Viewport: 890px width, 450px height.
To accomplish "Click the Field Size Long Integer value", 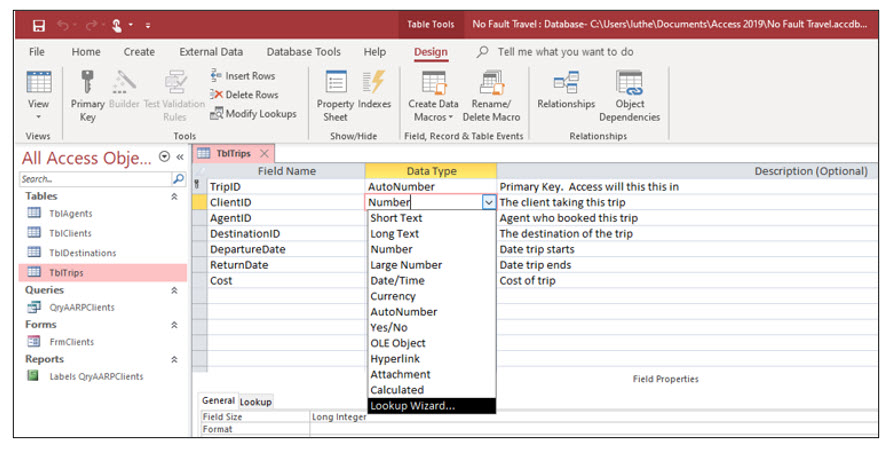I will pos(339,417).
